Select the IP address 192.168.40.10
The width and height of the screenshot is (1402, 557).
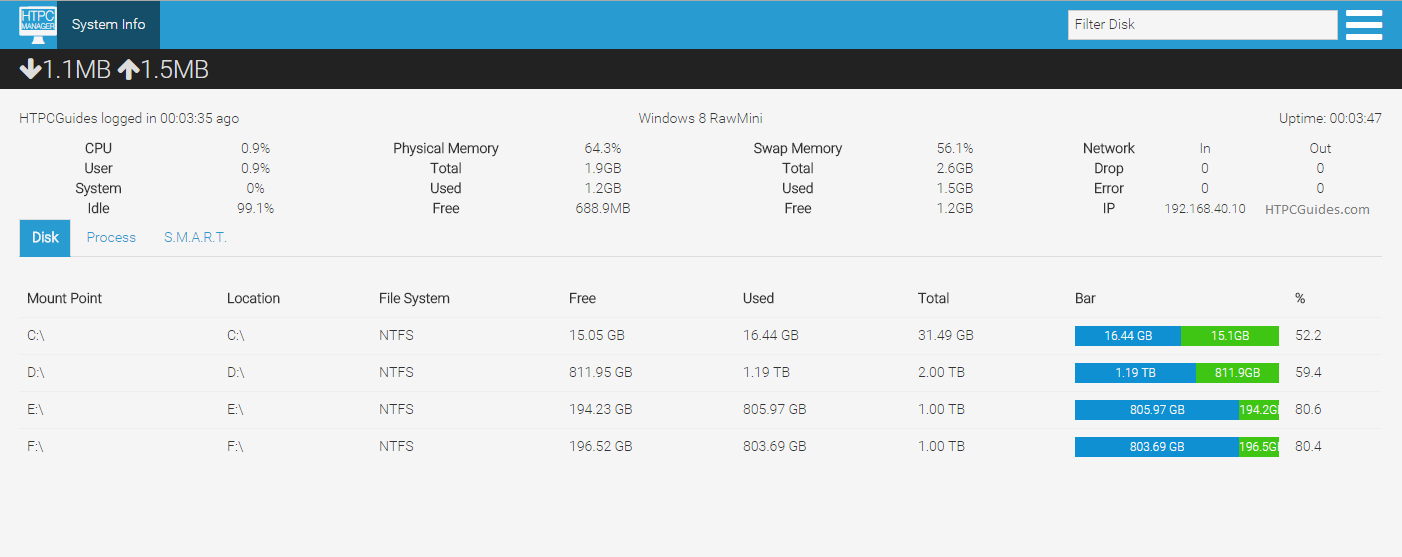pyautogui.click(x=1205, y=209)
